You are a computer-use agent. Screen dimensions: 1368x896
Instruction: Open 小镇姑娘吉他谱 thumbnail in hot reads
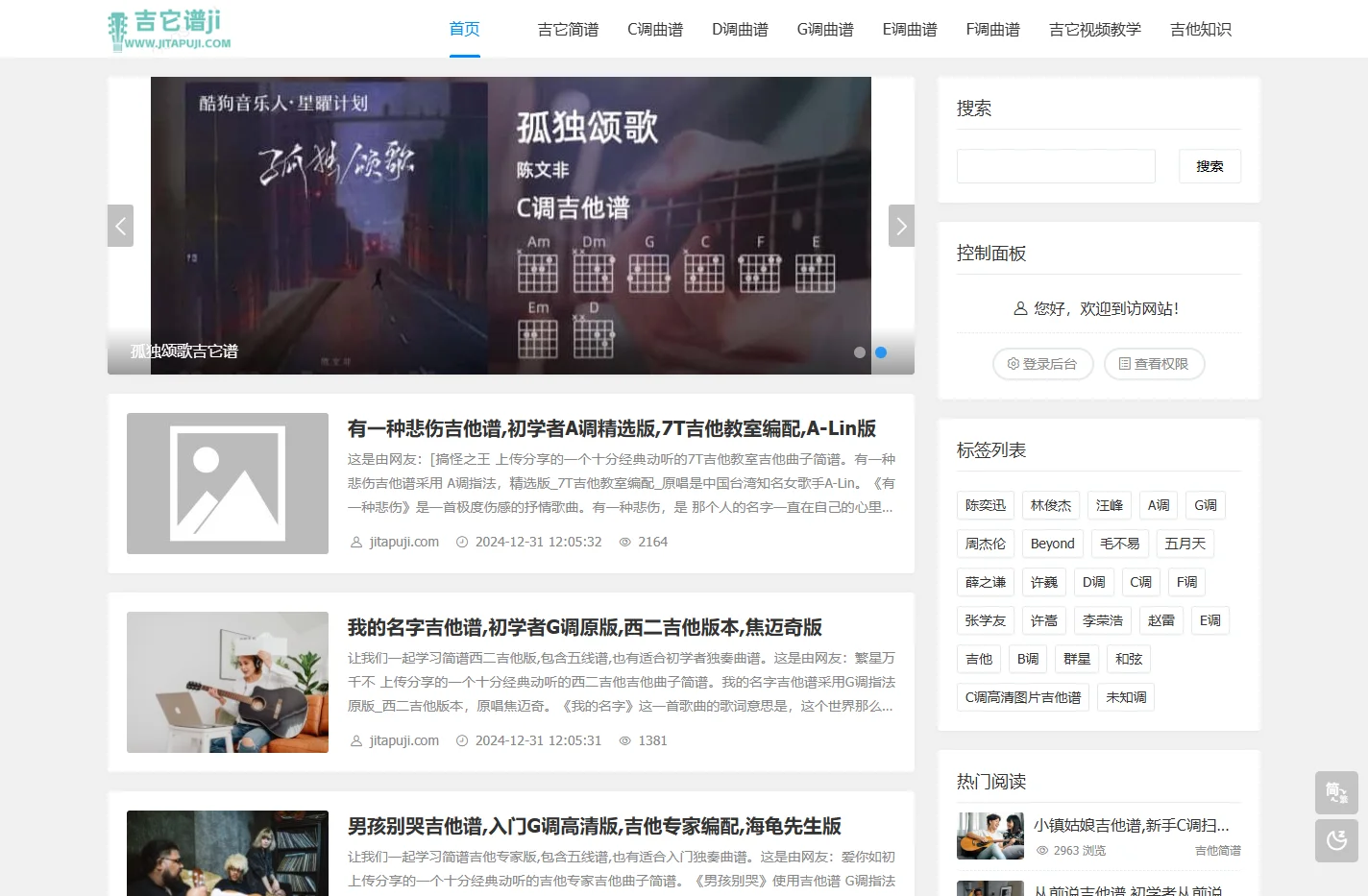click(x=990, y=835)
